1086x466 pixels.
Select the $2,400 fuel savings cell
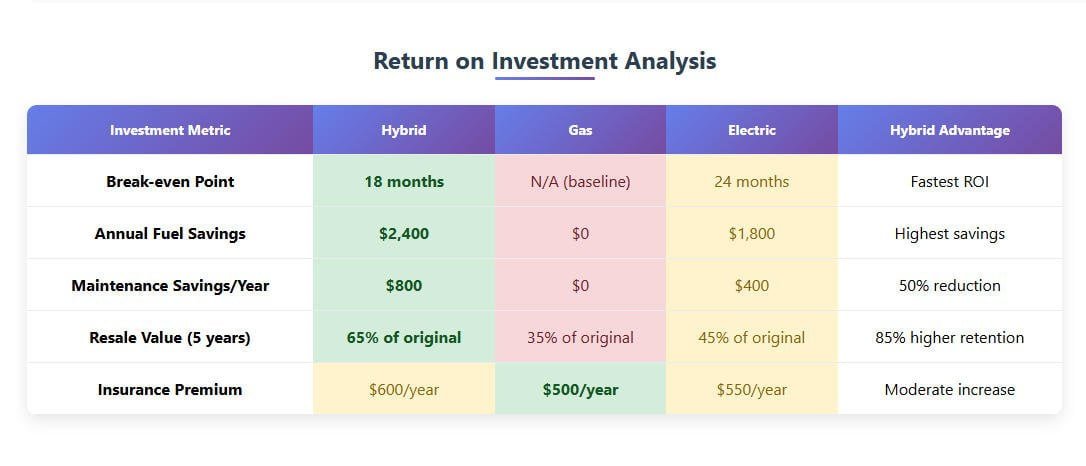tap(404, 234)
